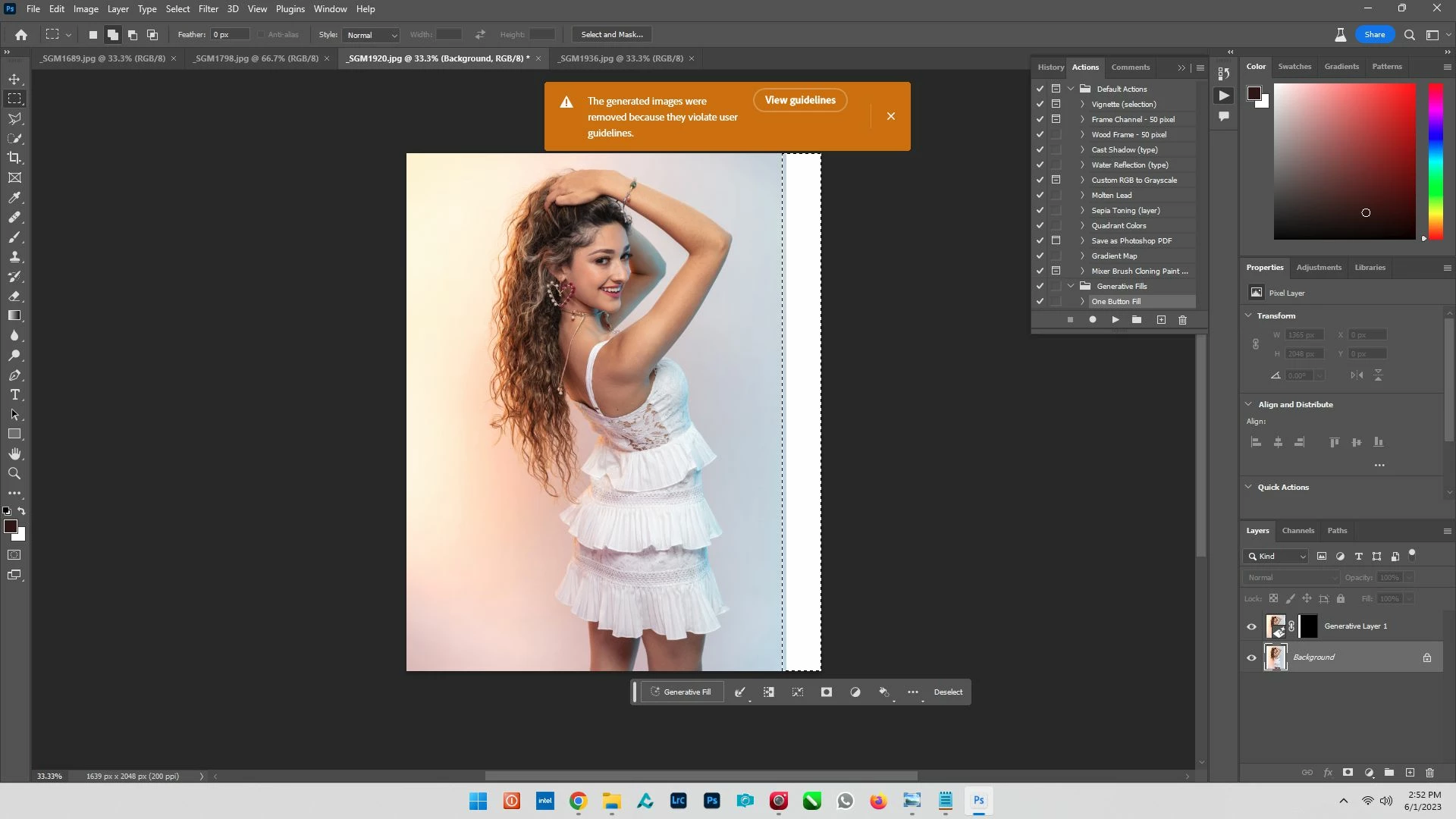Click the View guidelines button

[x=800, y=100]
